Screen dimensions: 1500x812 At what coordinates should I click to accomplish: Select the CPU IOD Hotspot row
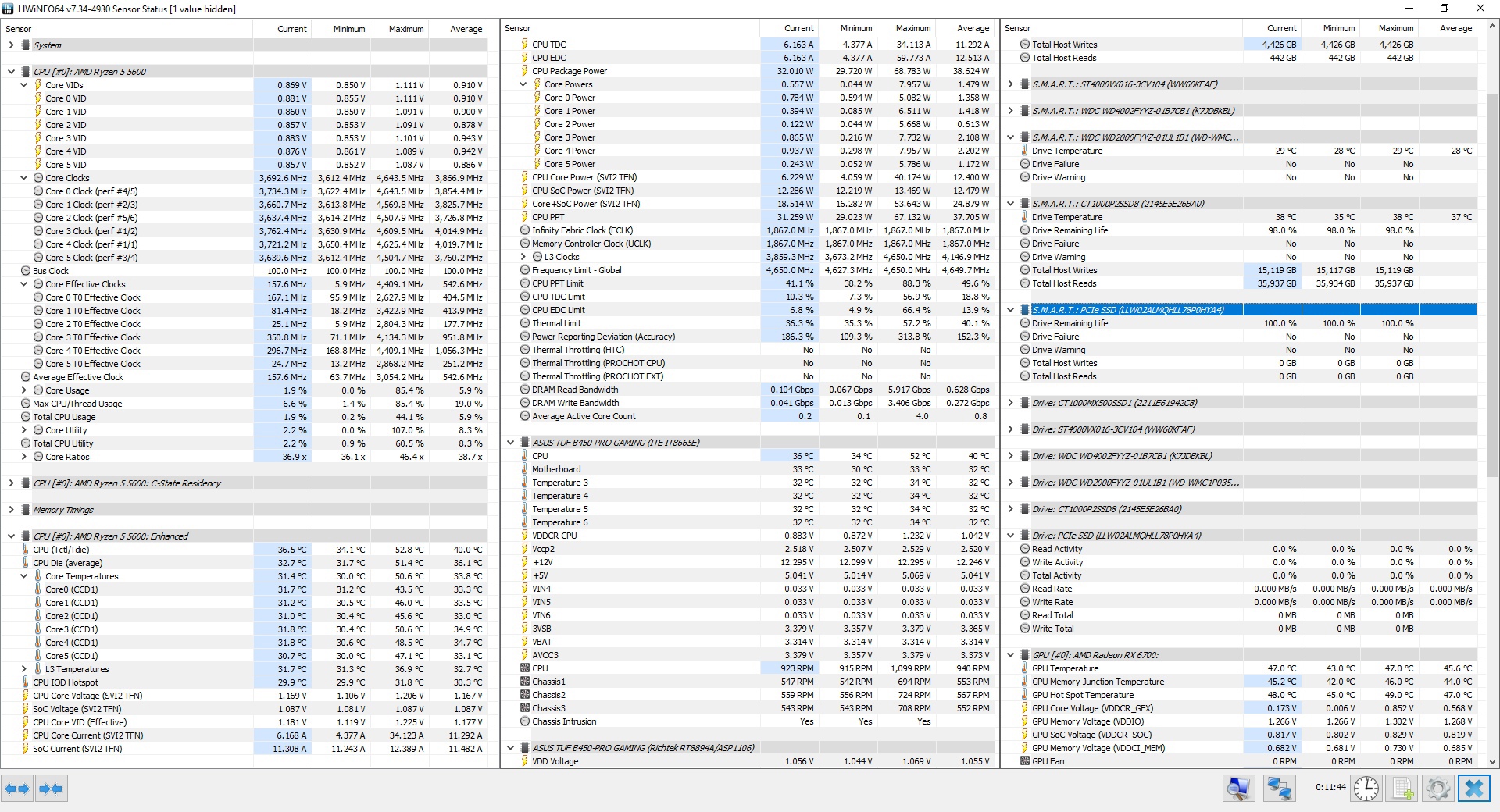pyautogui.click(x=245, y=682)
